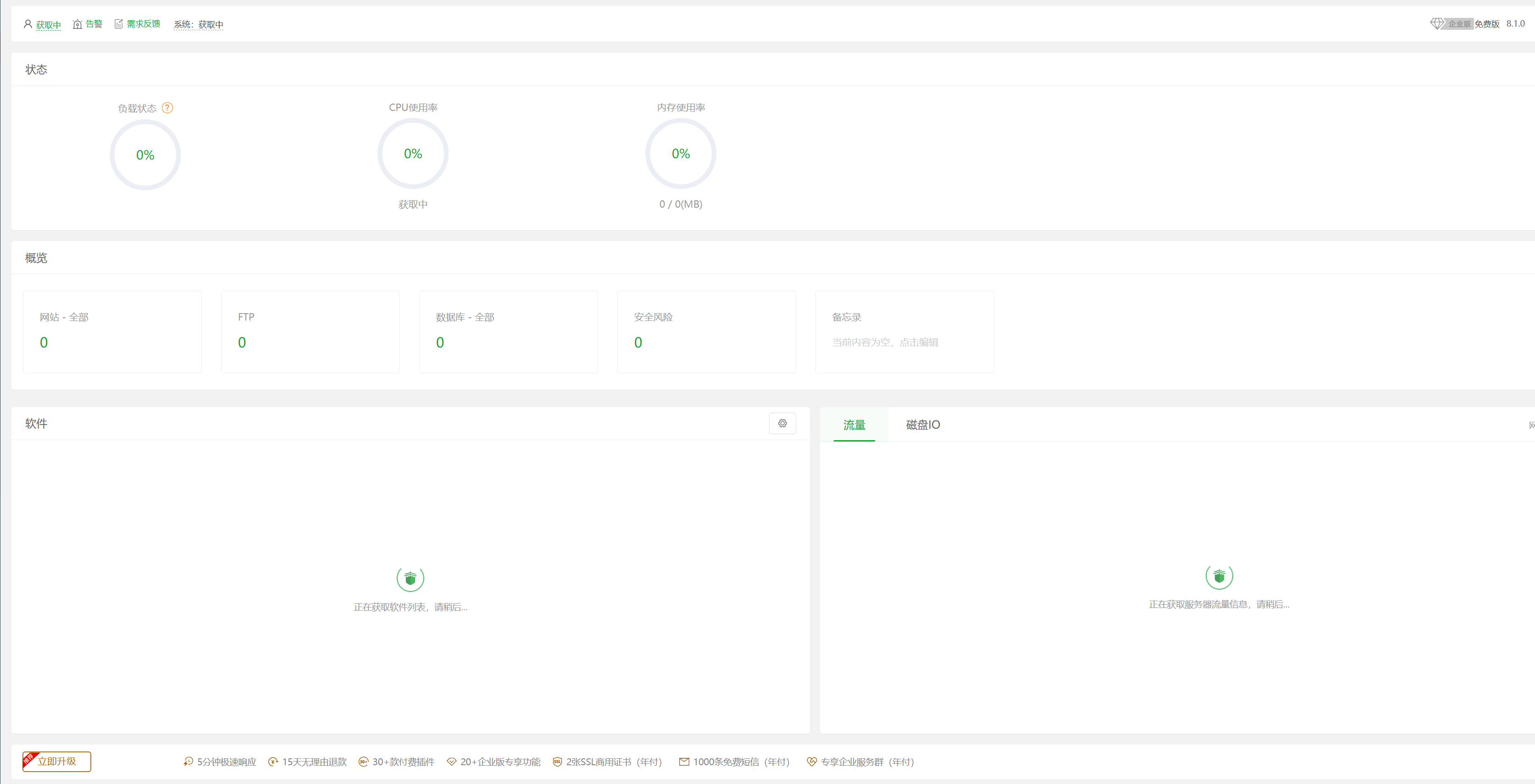Click the 20+企业版专享功能 diamond icon
Screen dimensions: 1535x784
pyautogui.click(x=452, y=762)
